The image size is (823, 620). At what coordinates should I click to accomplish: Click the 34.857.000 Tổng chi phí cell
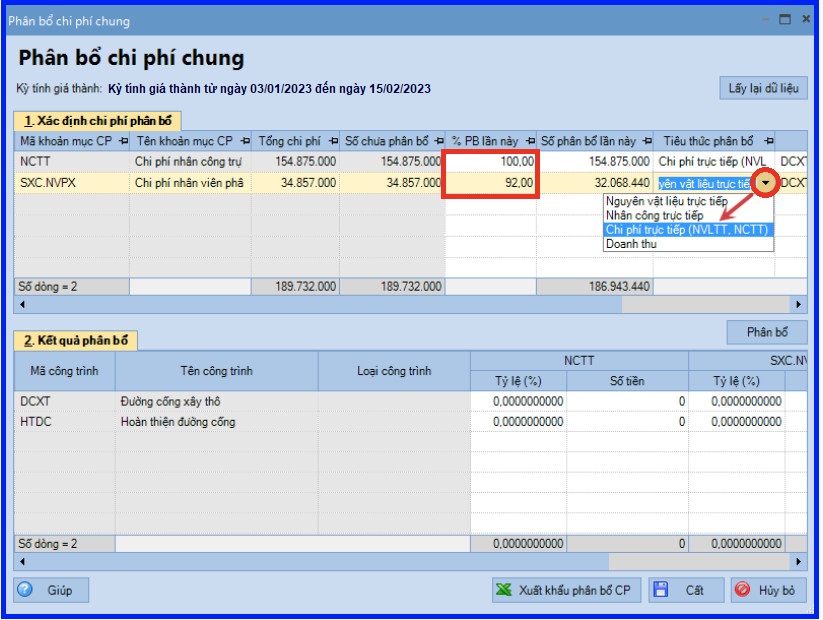tap(296, 183)
